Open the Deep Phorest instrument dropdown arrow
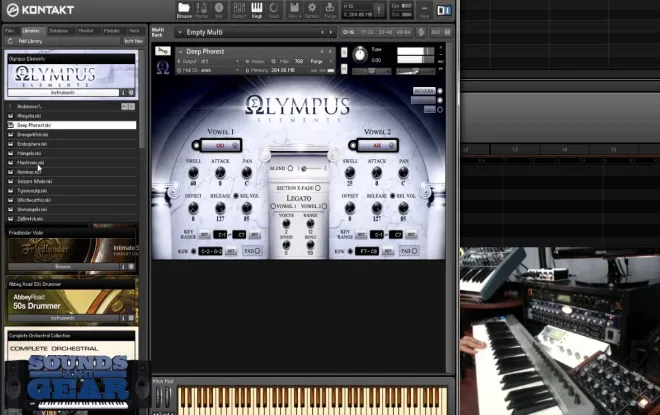Image resolution: width=660 pixels, height=415 pixels. [180, 51]
